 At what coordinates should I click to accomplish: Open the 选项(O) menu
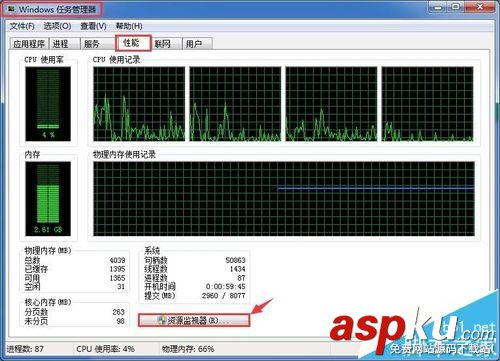[x=57, y=26]
